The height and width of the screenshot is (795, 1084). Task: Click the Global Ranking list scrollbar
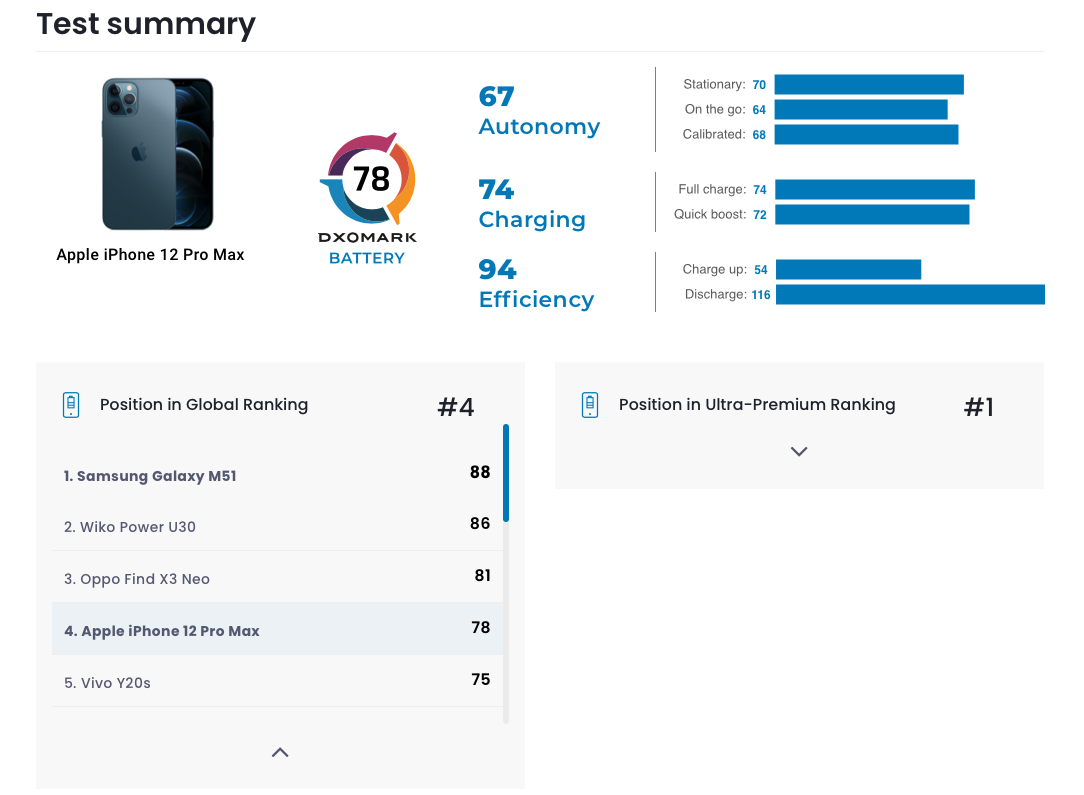pos(506,473)
